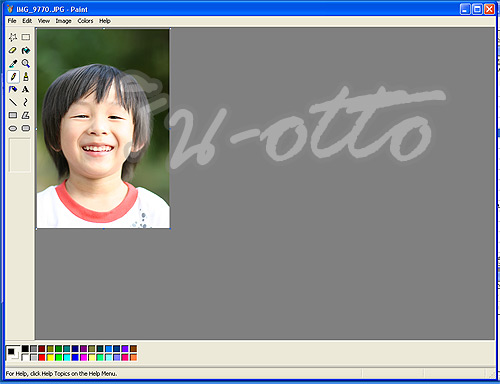This screenshot has width=500, height=384.
Task: Click the canvas bottom-edge middle resize handle
Action: (x=103, y=229)
